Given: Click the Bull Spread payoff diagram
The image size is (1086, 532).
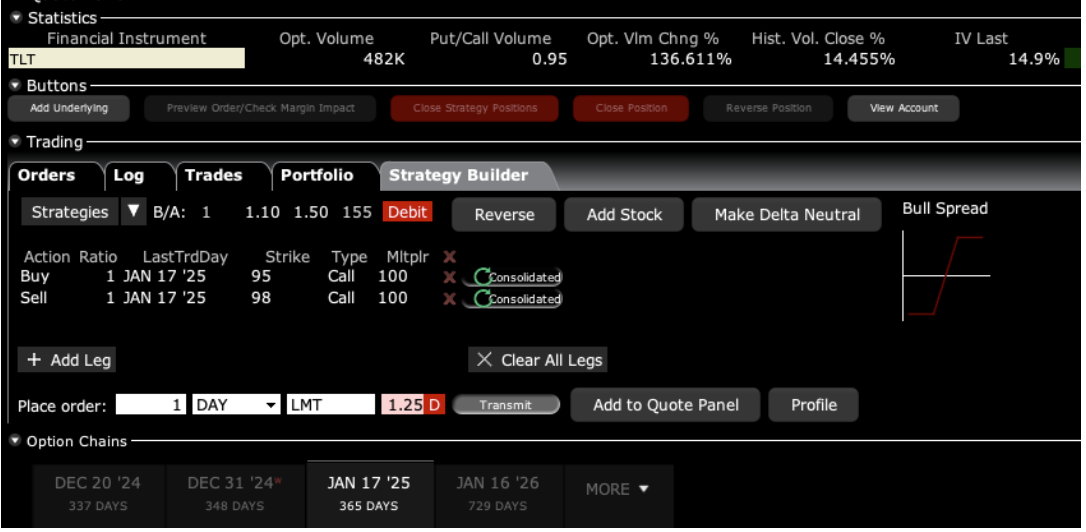Looking at the screenshot, I should (x=945, y=276).
